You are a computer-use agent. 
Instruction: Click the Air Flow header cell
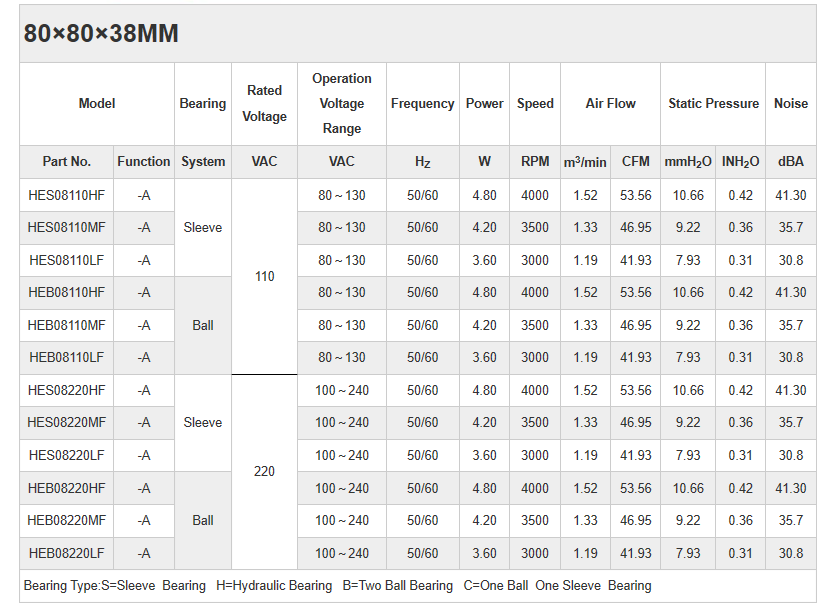(x=610, y=103)
